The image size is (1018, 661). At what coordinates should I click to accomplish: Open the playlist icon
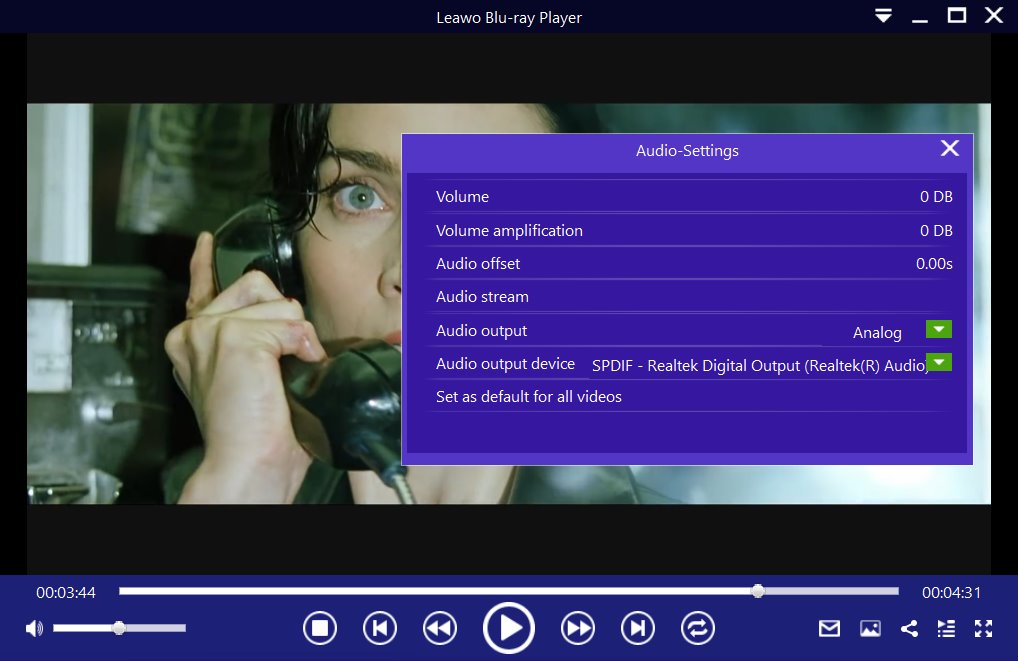[x=946, y=628]
